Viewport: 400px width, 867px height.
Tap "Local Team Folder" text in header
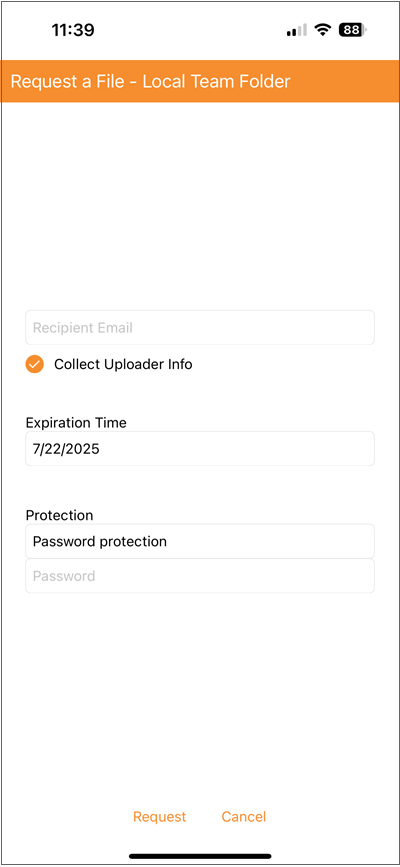tap(216, 81)
